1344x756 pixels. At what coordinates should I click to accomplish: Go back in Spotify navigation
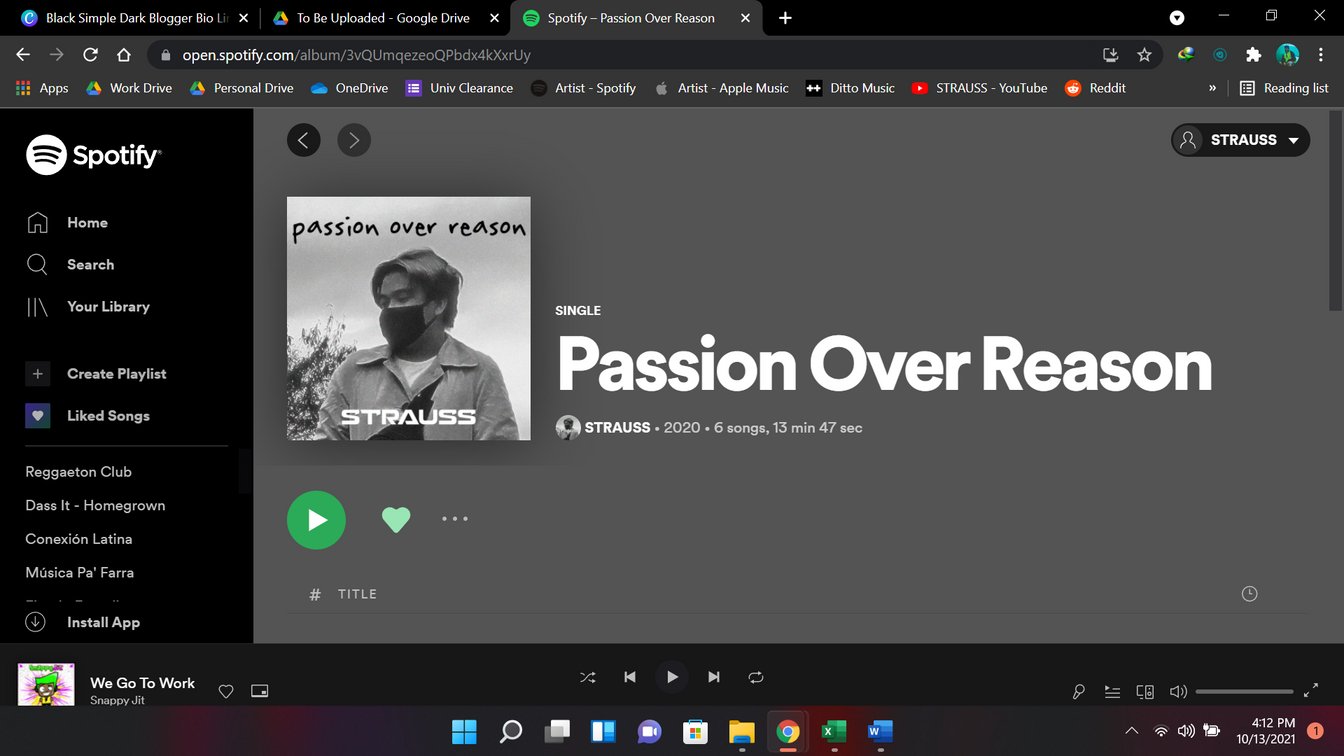(x=304, y=140)
